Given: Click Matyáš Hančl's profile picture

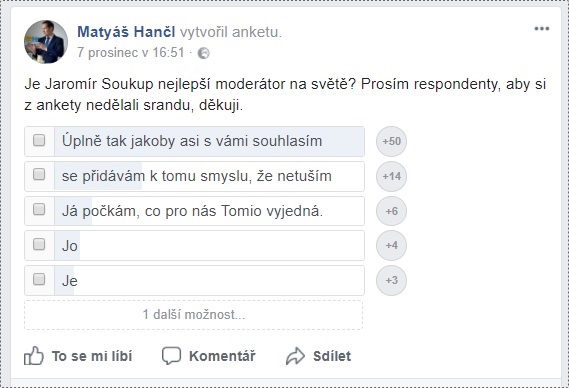Looking at the screenshot, I should click(46, 42).
